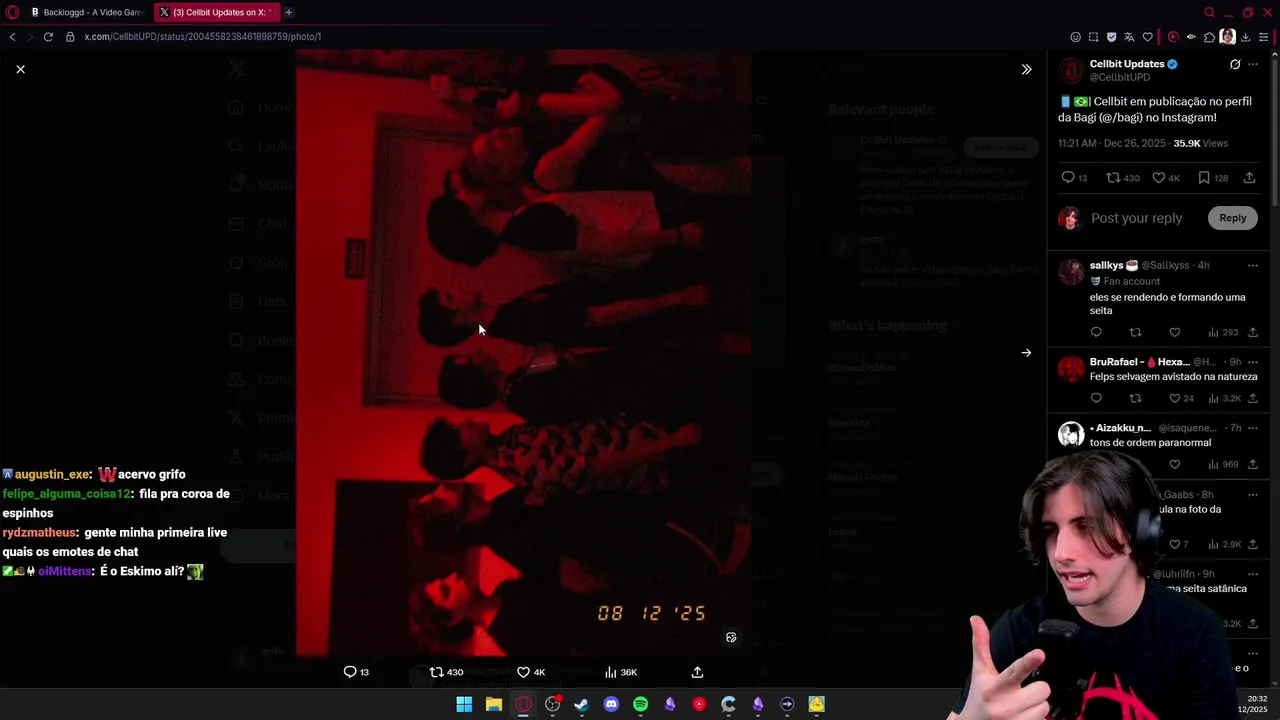The height and width of the screenshot is (720, 1280).
Task: Repost the sallkys comment
Action: click(1135, 332)
